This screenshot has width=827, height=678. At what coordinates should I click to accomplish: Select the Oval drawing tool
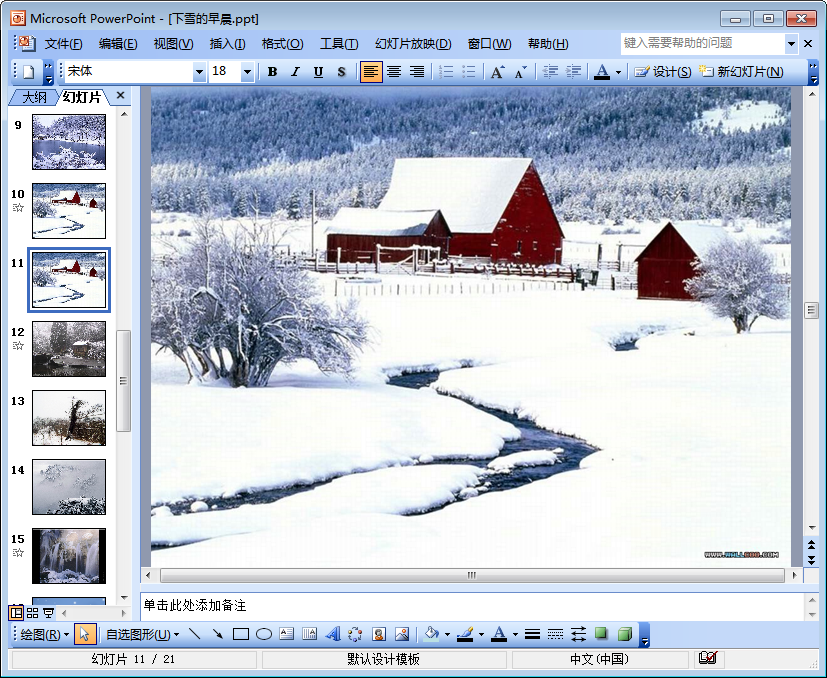(x=263, y=634)
